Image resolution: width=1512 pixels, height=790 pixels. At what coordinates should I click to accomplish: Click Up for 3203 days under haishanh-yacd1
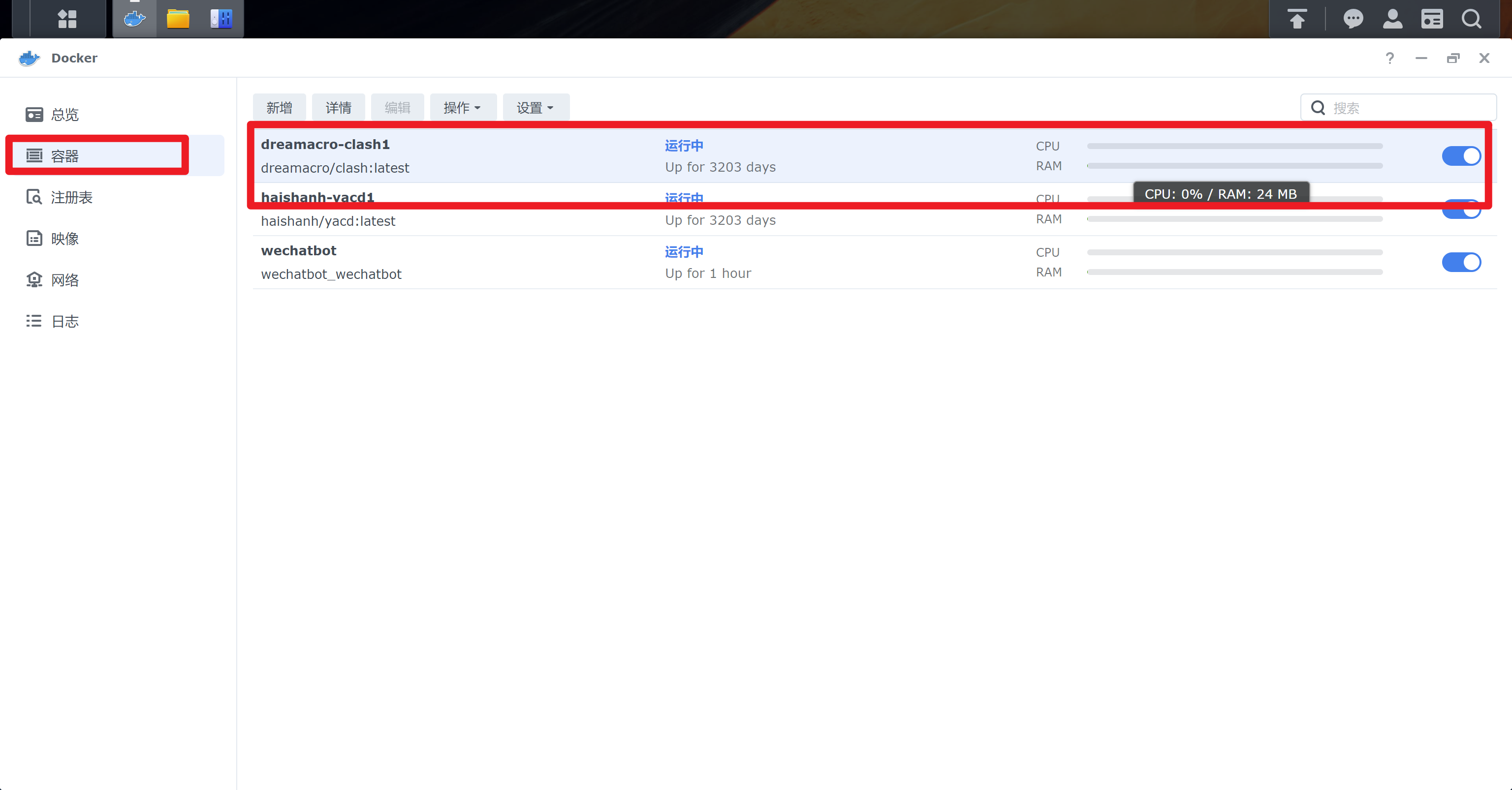coord(720,220)
